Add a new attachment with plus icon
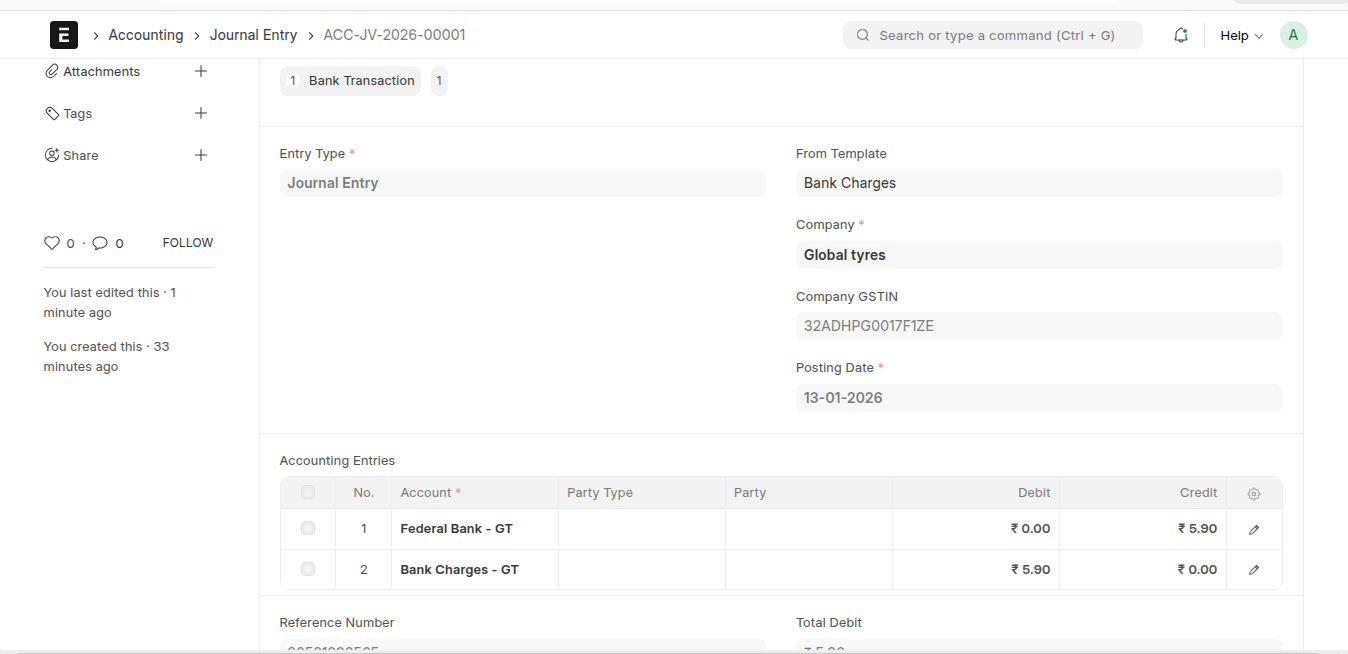Screen dimensions: 1348x654 [x=201, y=71]
